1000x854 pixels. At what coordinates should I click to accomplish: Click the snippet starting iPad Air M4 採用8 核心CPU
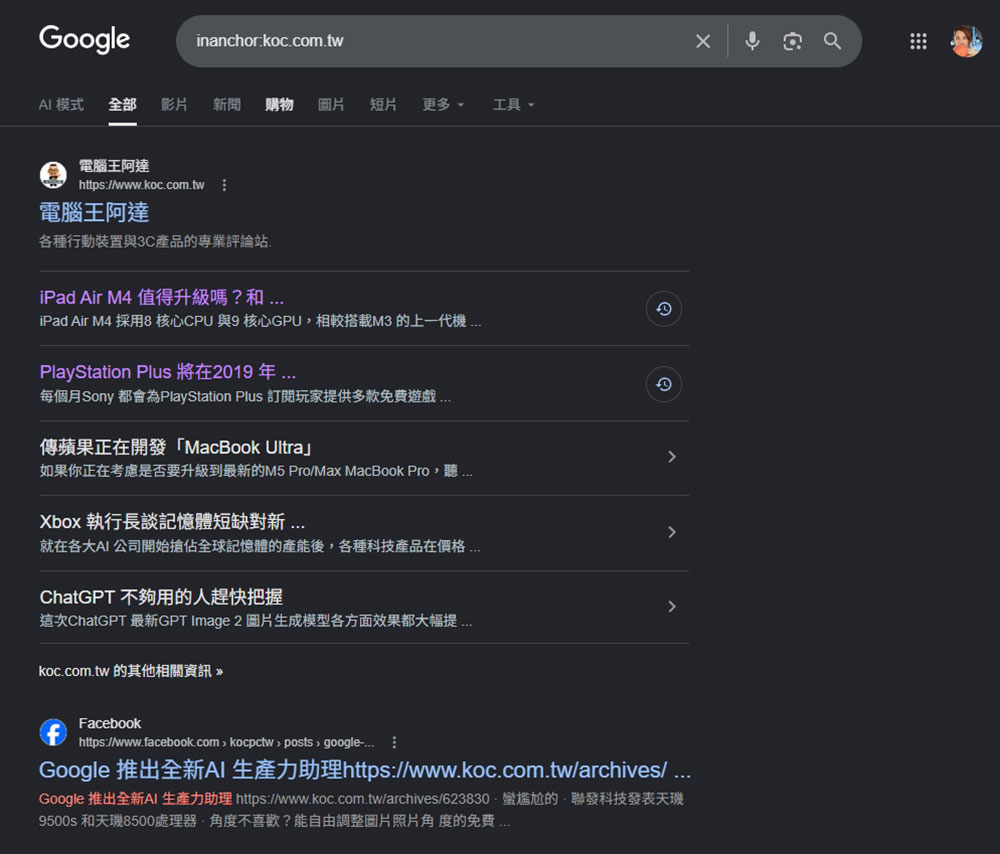[260, 321]
